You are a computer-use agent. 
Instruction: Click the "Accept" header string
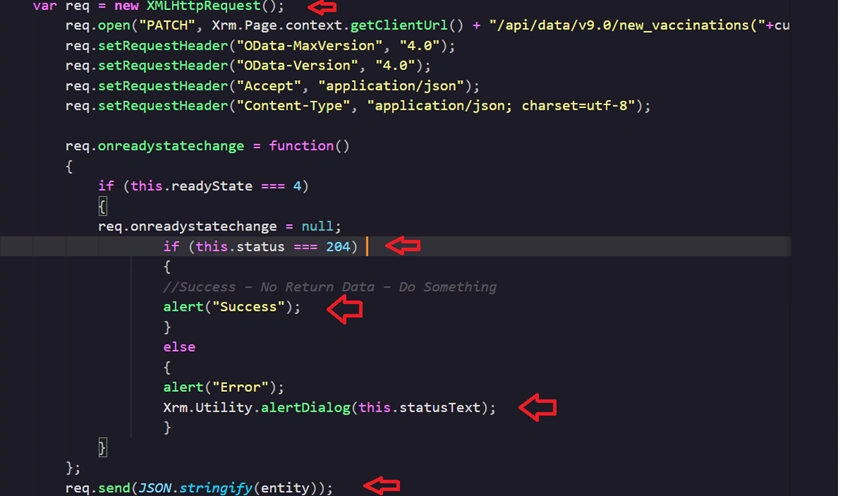point(268,86)
